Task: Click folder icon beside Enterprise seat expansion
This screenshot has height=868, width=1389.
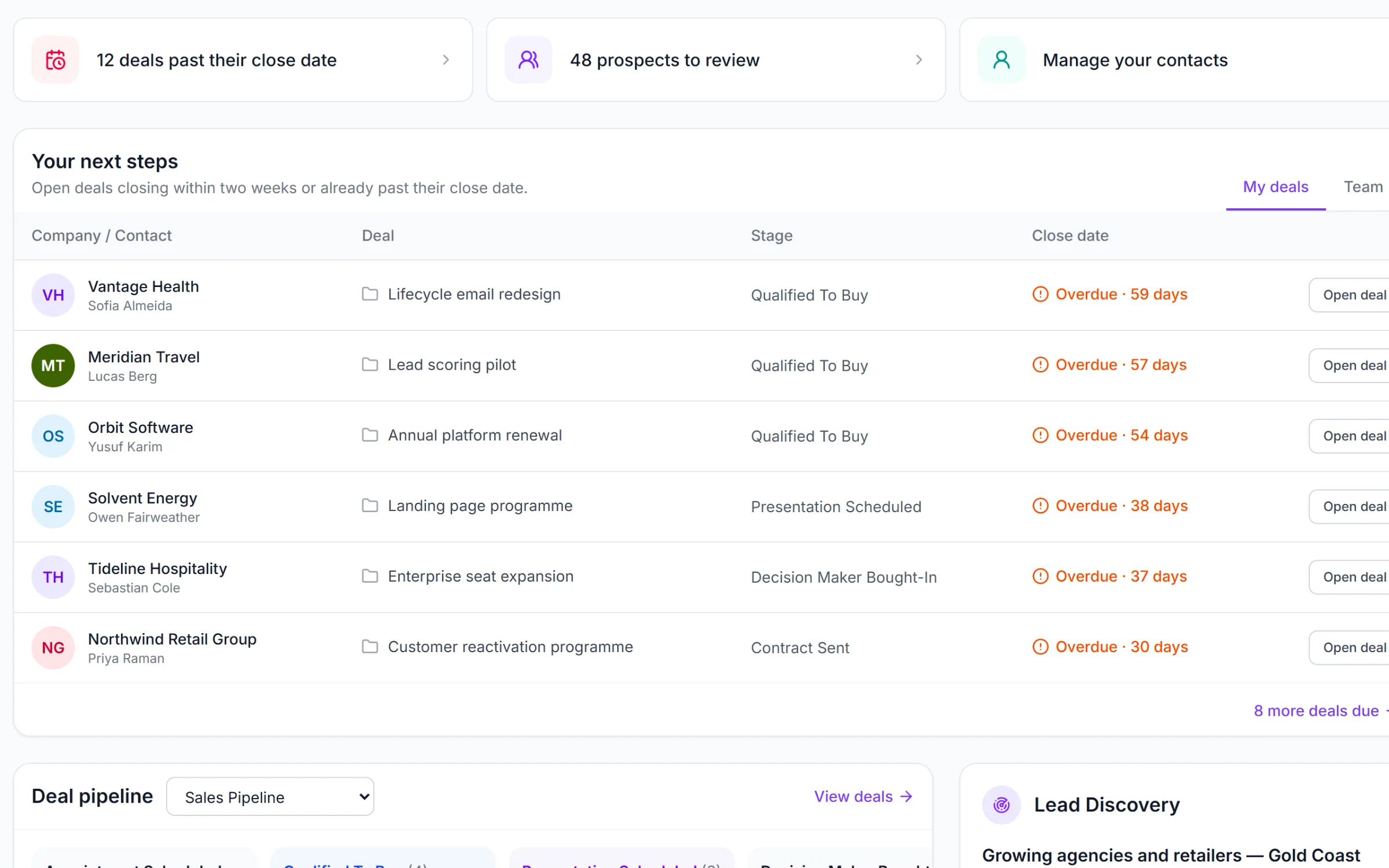Action: pos(370,576)
